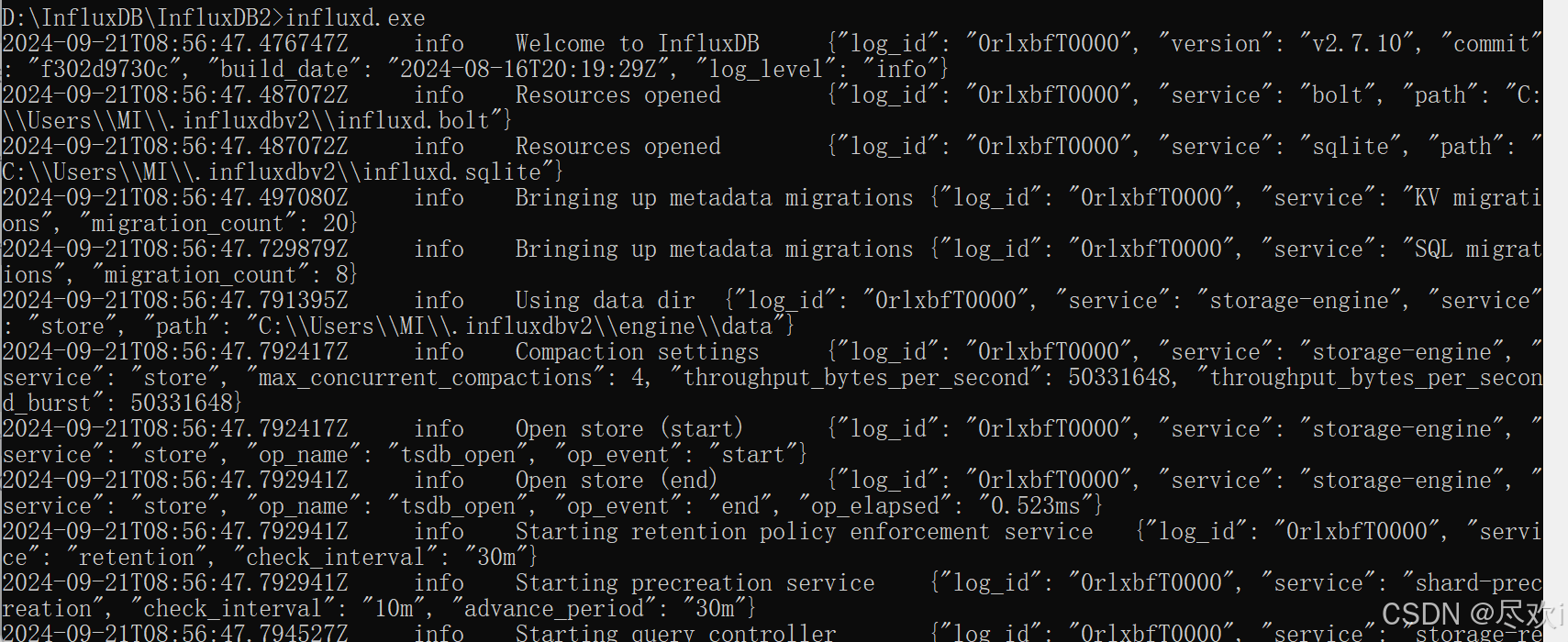Click the "advance_period": "30m" entry
This screenshot has width=1568, height=642.
coord(599,608)
